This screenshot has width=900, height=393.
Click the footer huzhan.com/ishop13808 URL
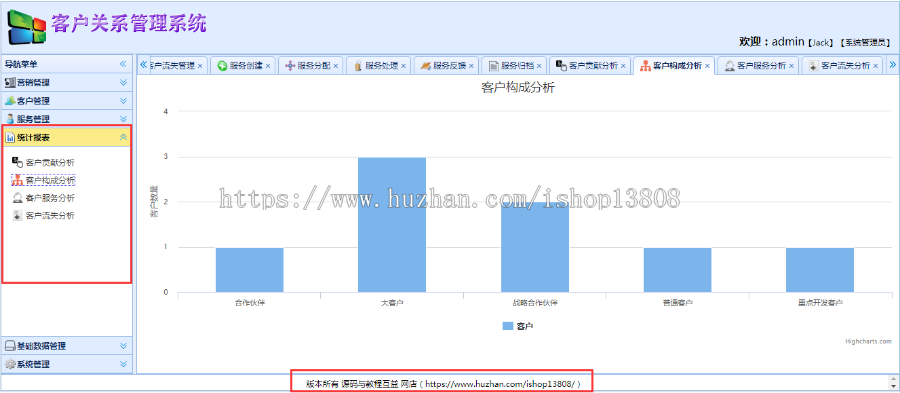[501, 383]
